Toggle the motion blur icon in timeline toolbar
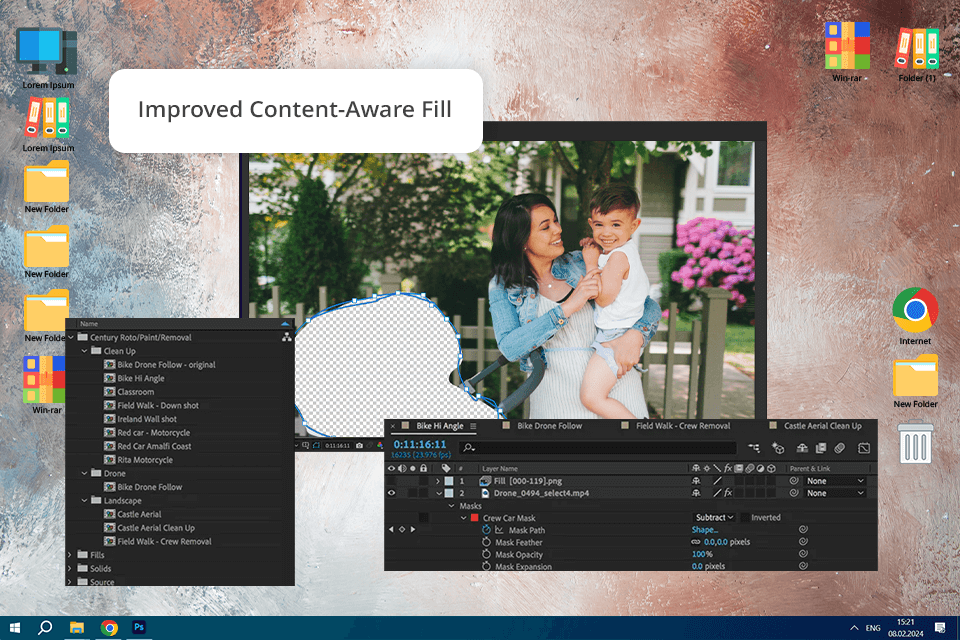Viewport: 960px width, 640px height. point(840,448)
